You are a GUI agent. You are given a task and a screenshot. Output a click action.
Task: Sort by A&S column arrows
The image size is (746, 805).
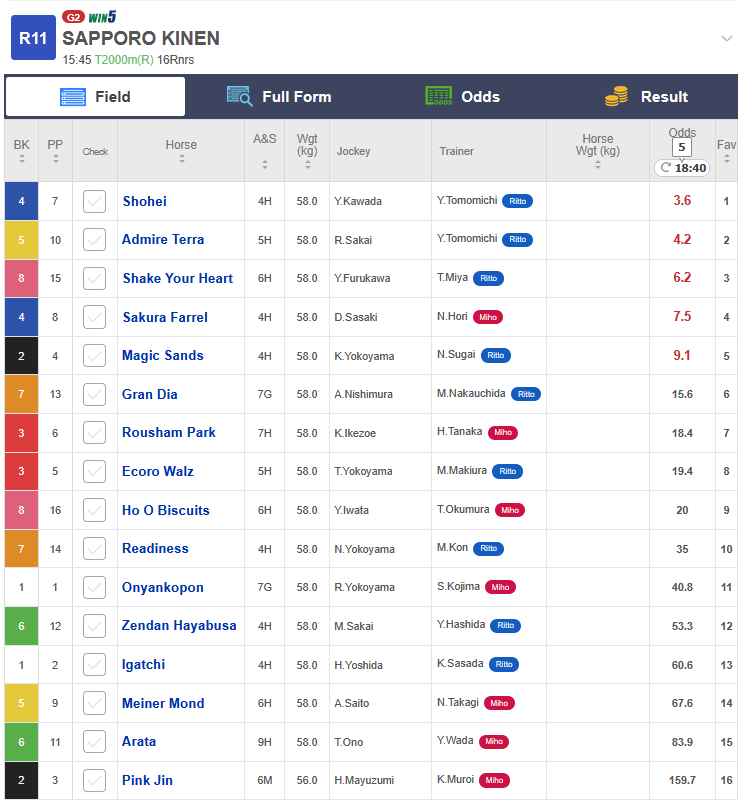coord(264,164)
